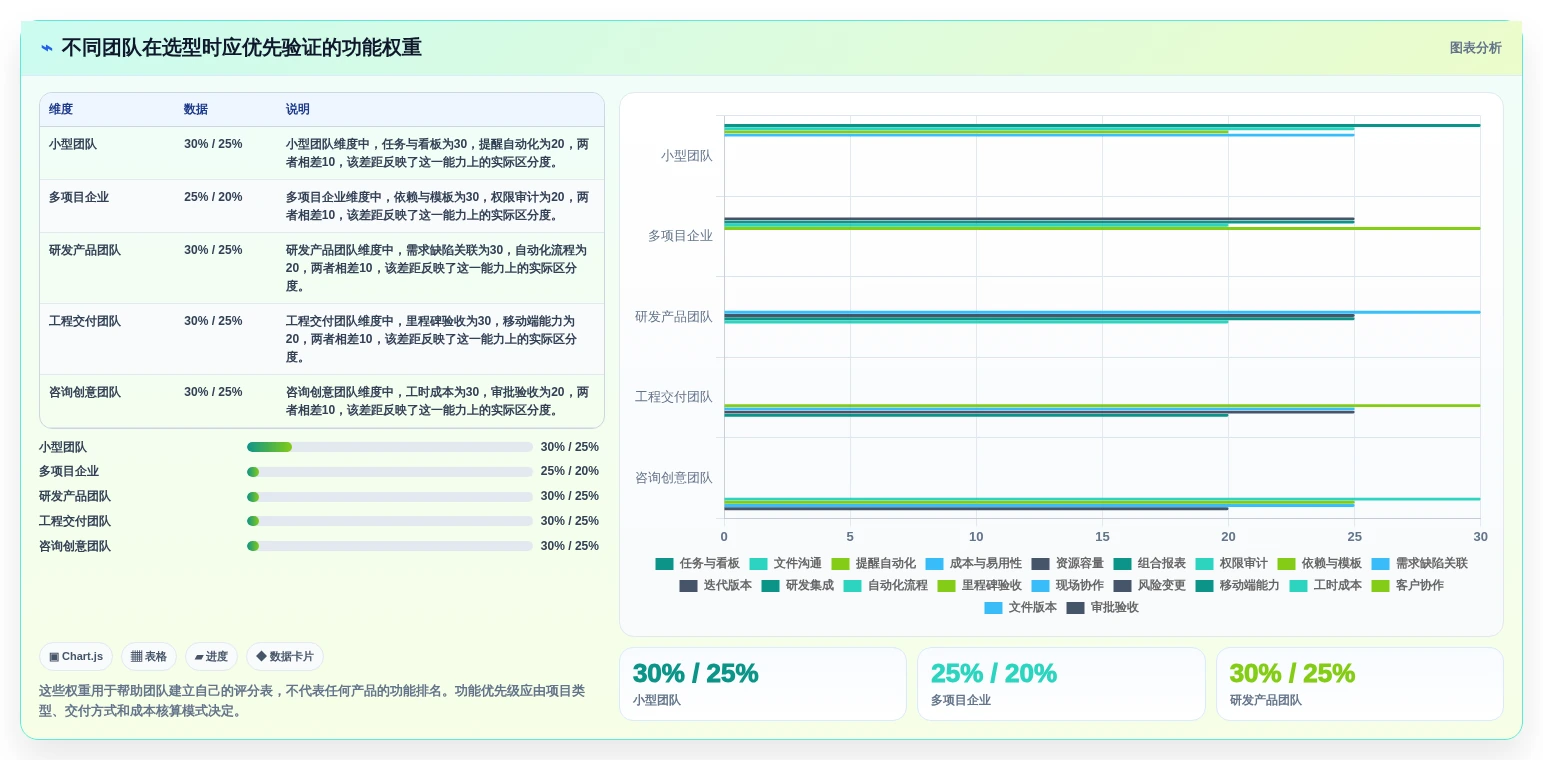The height and width of the screenshot is (760, 1543).
Task: Open the 多项目企业 data card
Action: pyautogui.click(x=1061, y=684)
